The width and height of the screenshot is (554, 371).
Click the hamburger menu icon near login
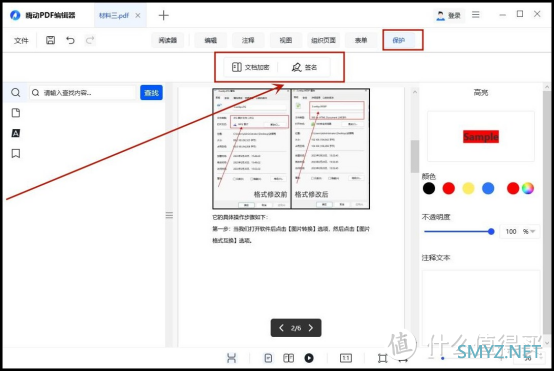[x=476, y=14]
